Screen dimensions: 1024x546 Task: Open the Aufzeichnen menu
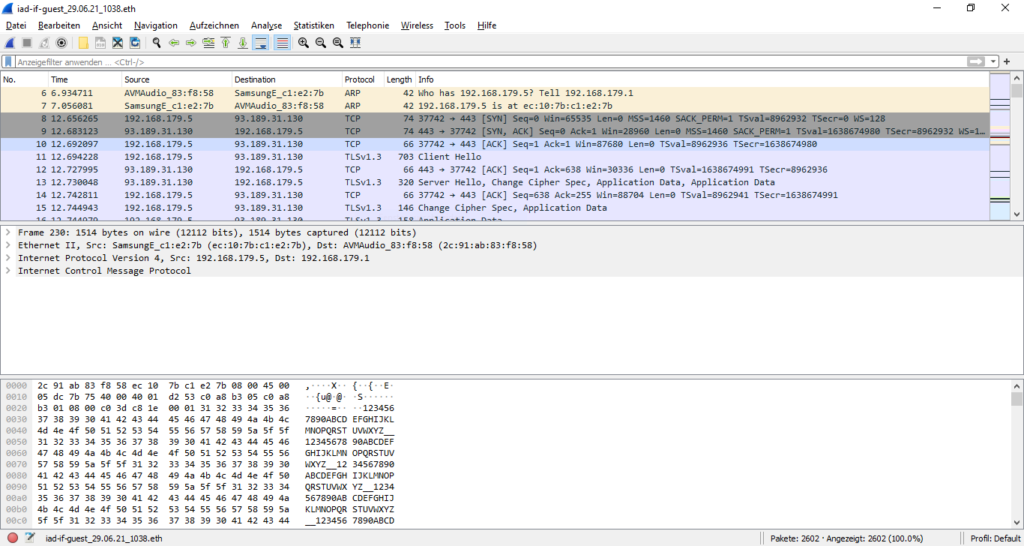[x=214, y=25]
